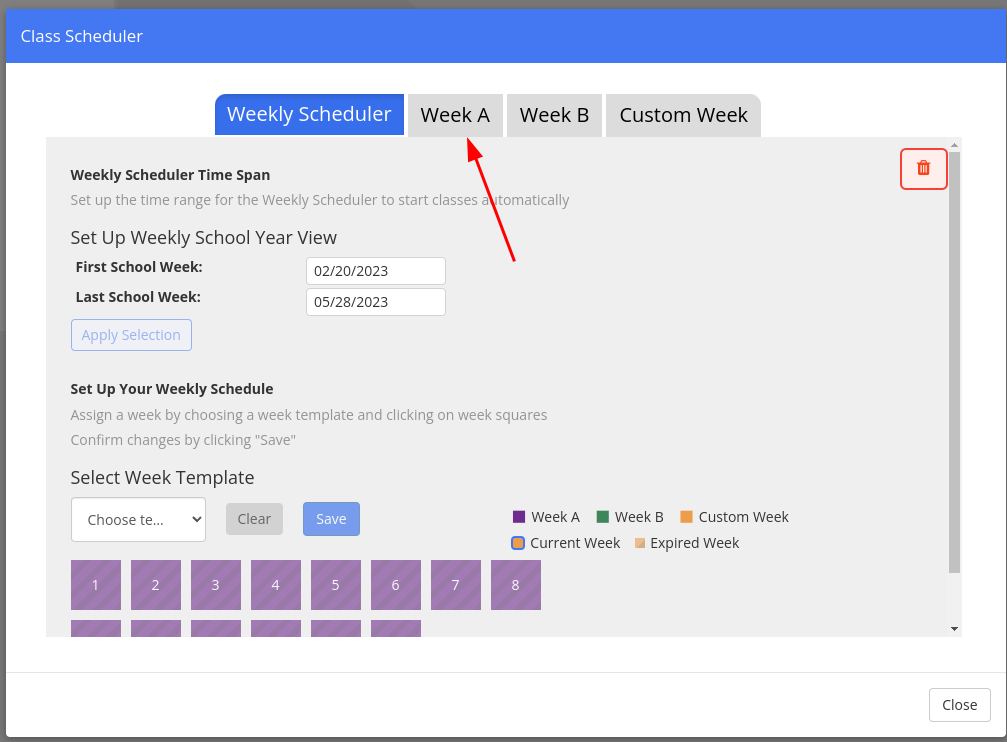Select week square 2
This screenshot has width=1007, height=742.
pos(156,585)
